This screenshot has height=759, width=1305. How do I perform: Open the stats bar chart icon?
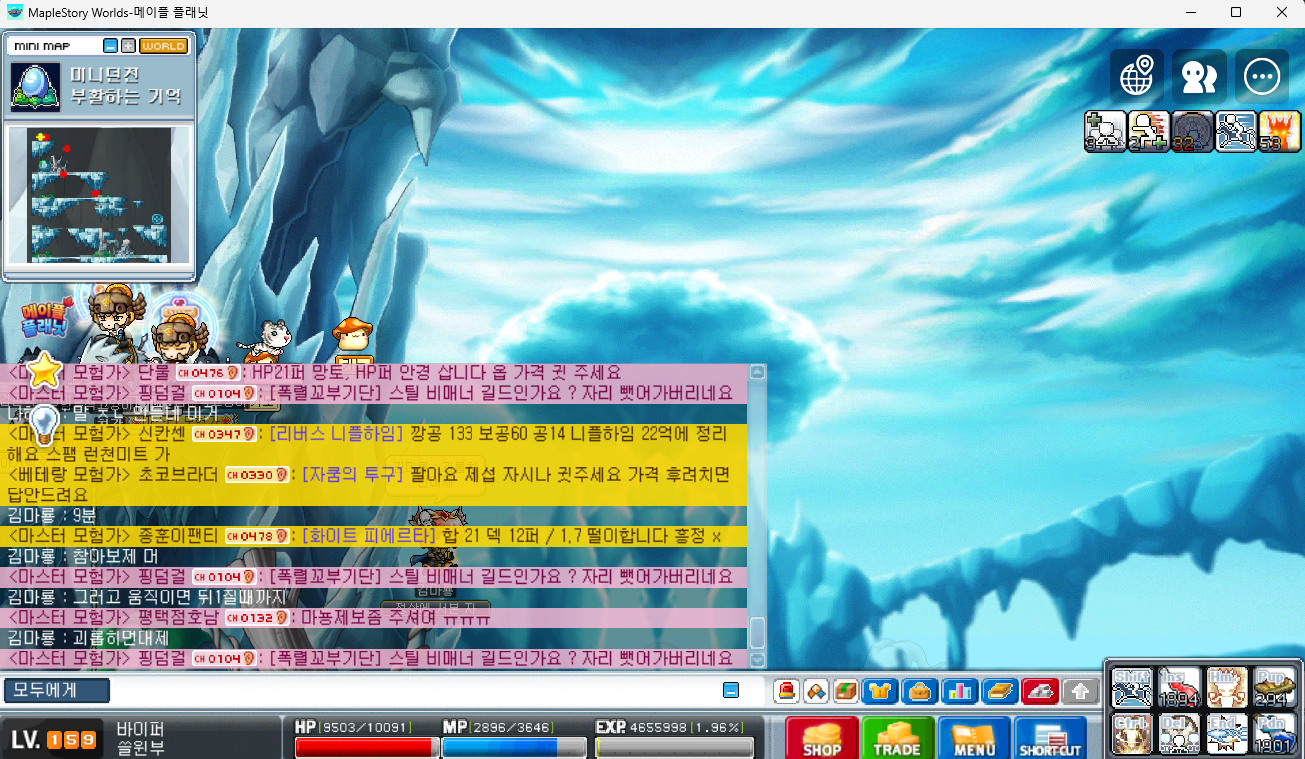click(x=959, y=691)
